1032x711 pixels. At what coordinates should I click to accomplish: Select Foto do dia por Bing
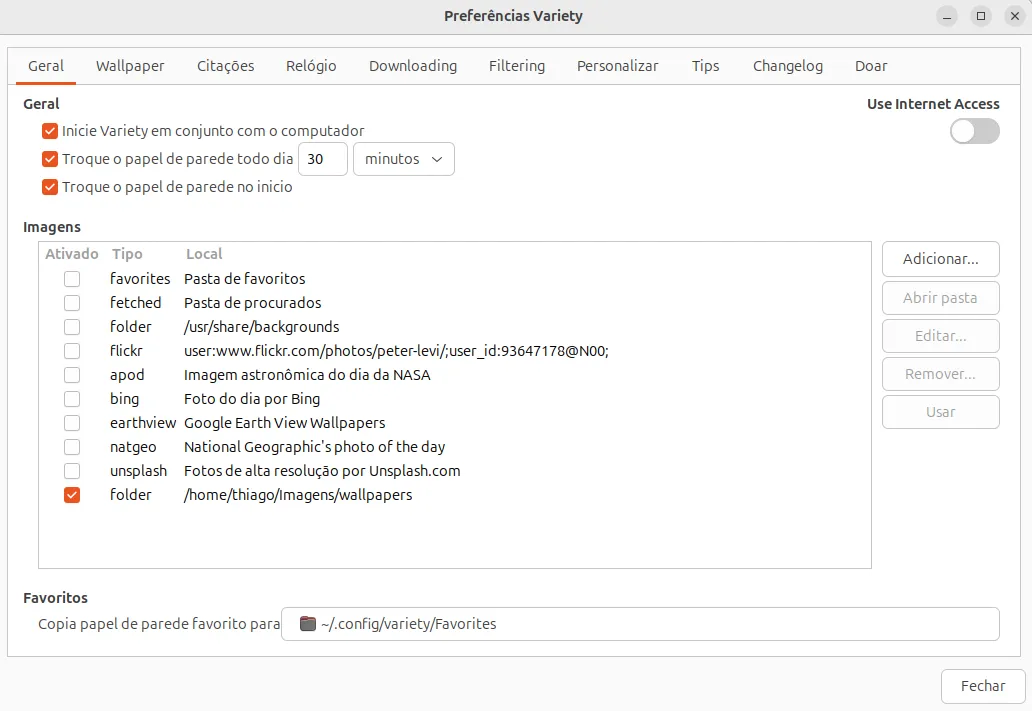point(252,399)
